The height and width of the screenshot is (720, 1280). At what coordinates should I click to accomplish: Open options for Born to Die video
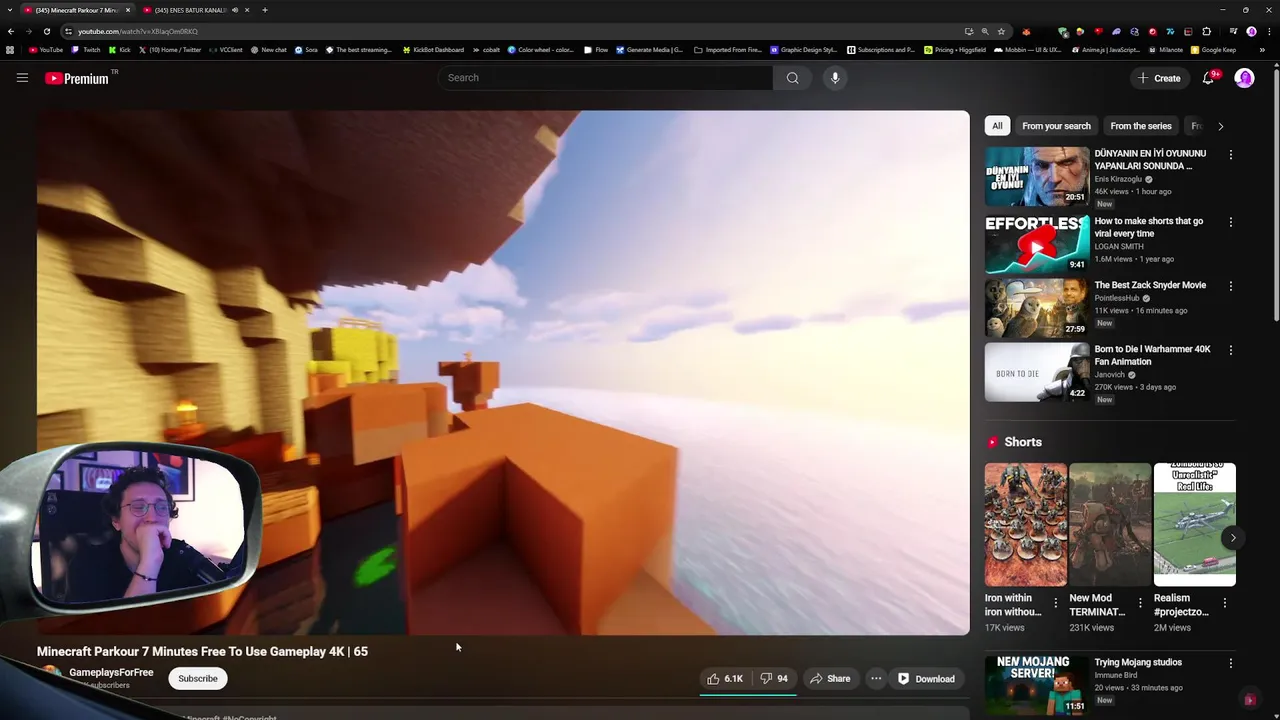pyautogui.click(x=1230, y=350)
